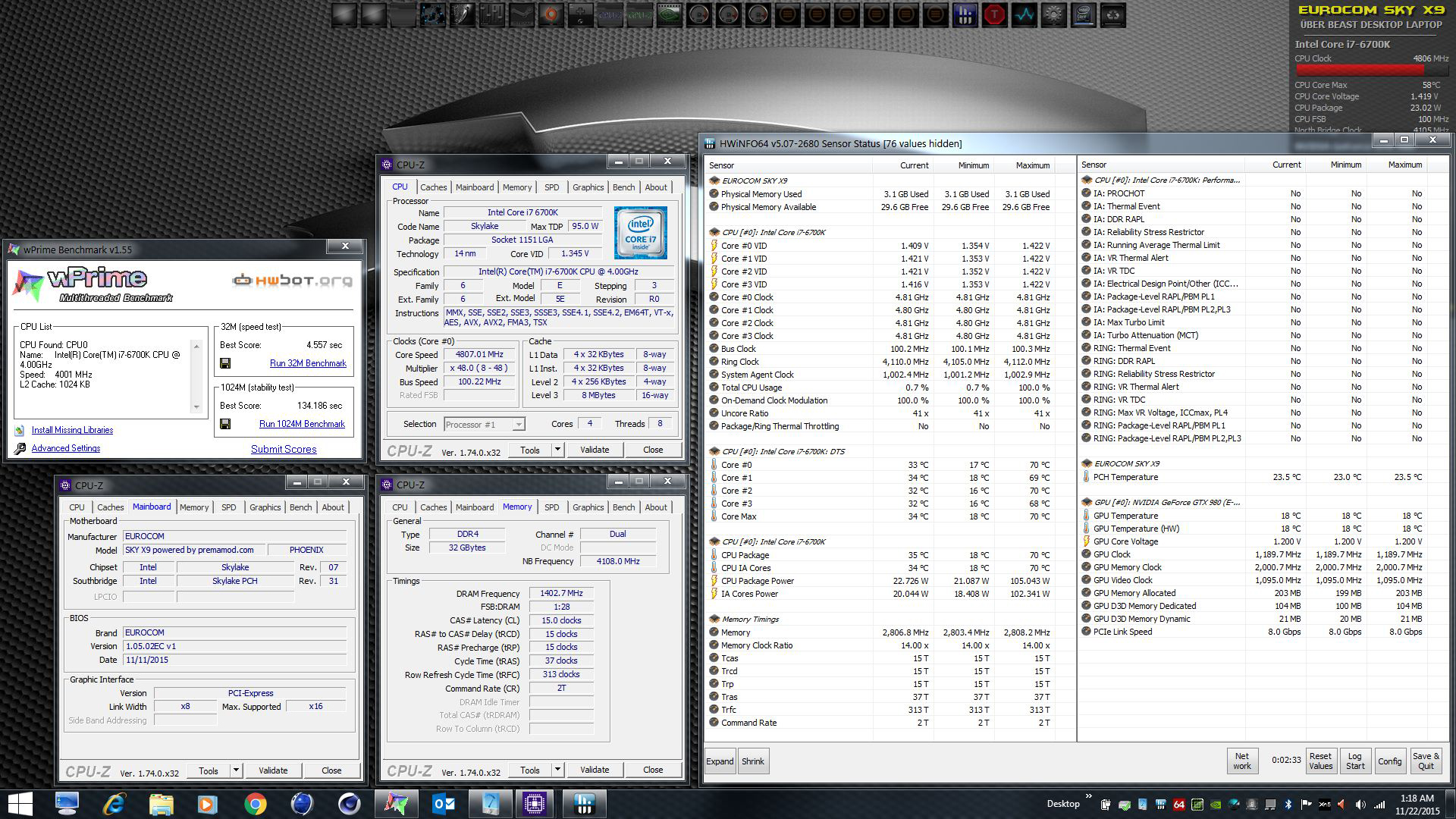
Task: Click the save icon beside Run 1024M Benchmark
Action: (x=225, y=424)
